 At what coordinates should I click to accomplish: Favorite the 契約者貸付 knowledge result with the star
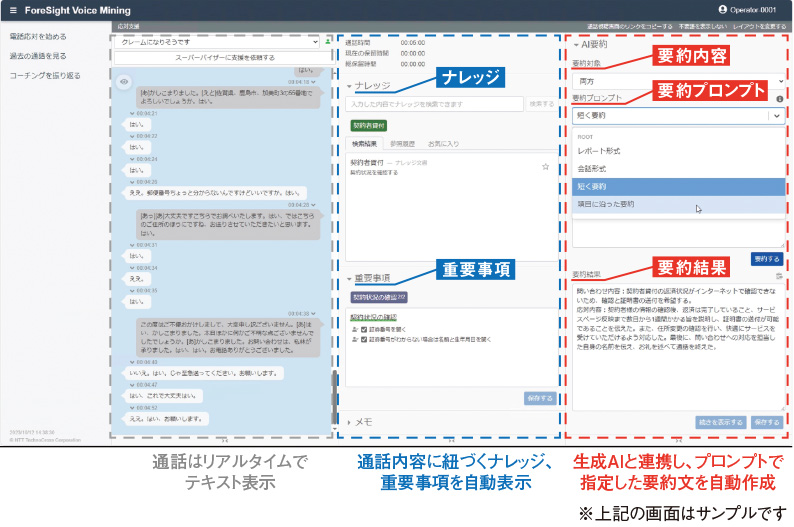pyautogui.click(x=545, y=167)
